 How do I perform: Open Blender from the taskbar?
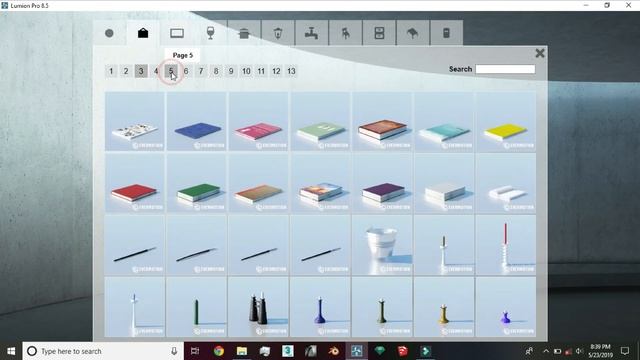pyautogui.click(x=334, y=351)
